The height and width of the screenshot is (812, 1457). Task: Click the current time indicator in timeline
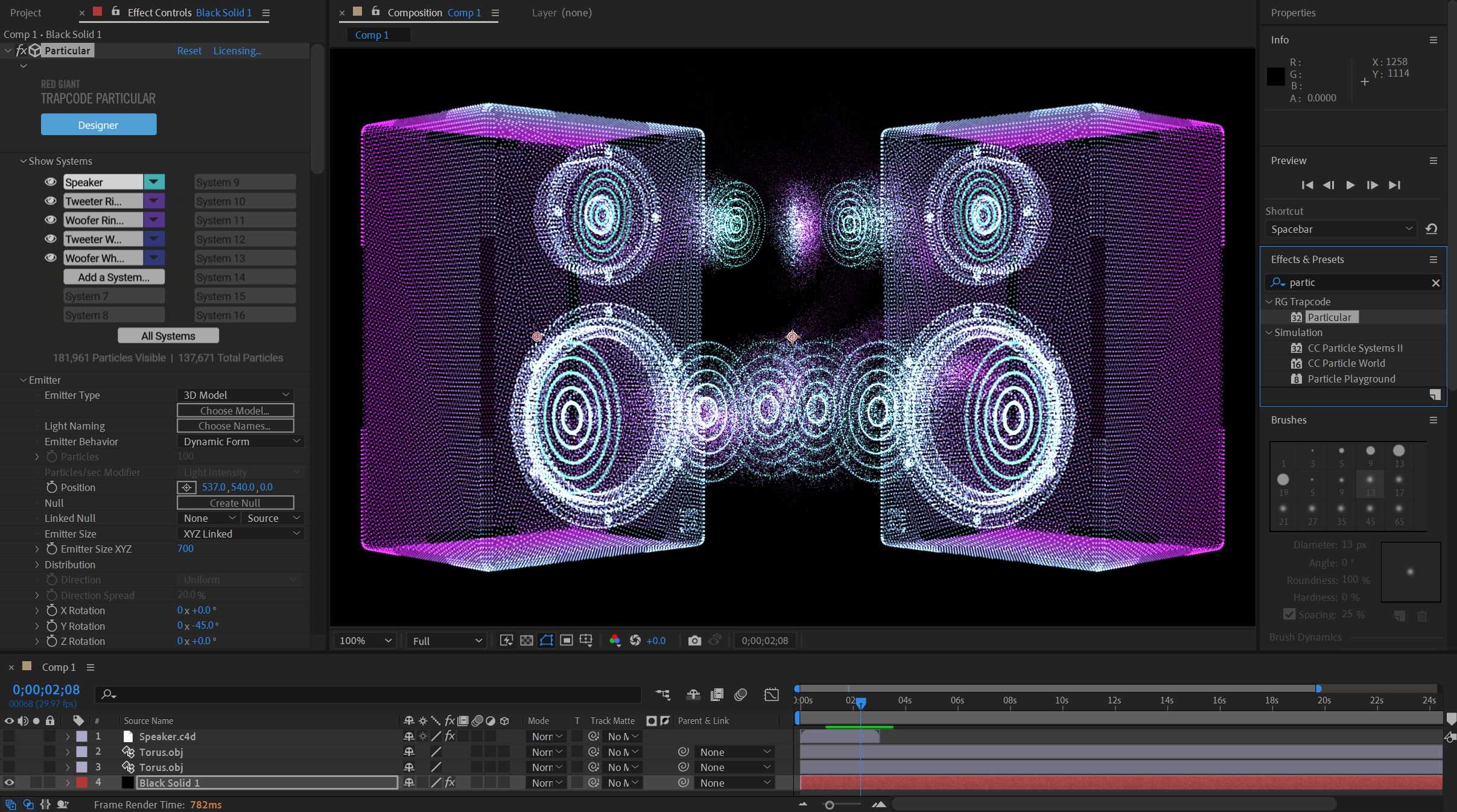[x=861, y=703]
